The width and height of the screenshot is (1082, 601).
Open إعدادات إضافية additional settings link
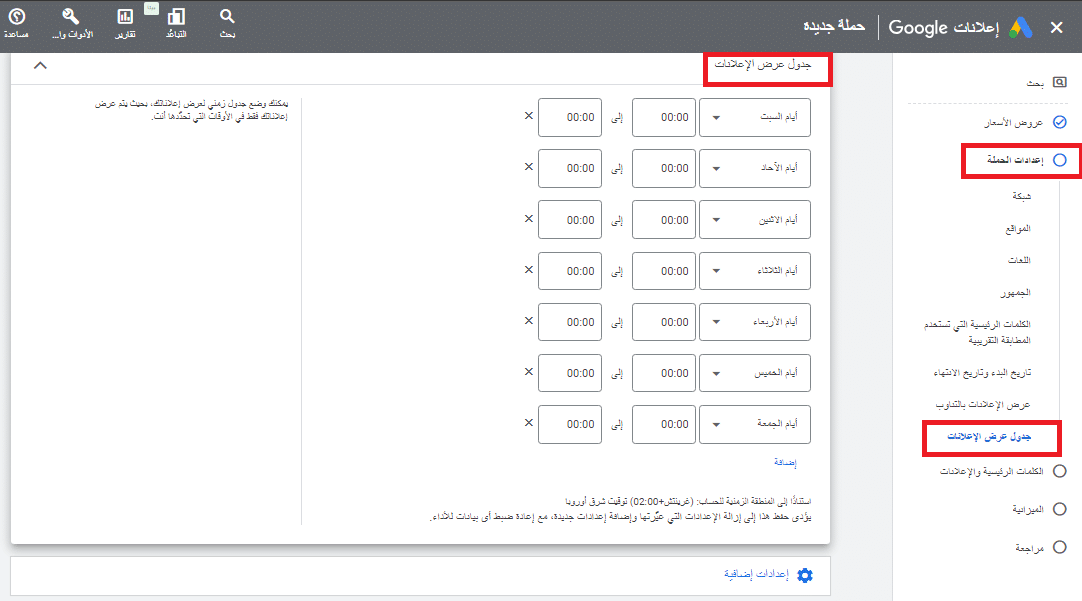click(756, 574)
